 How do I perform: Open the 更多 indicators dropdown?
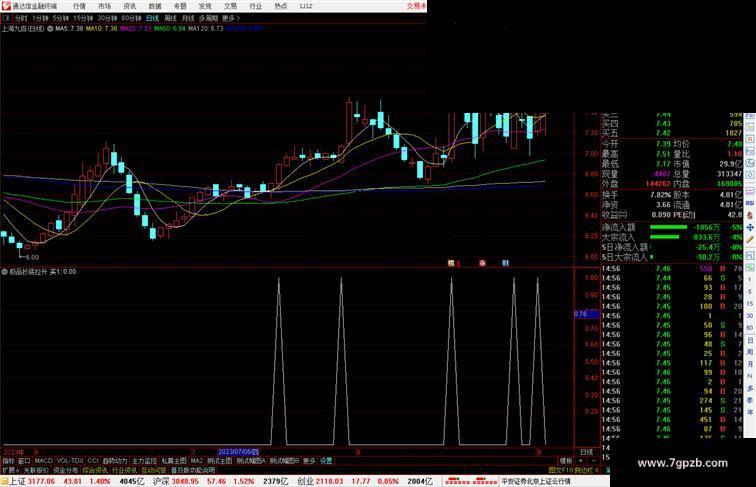point(309,461)
